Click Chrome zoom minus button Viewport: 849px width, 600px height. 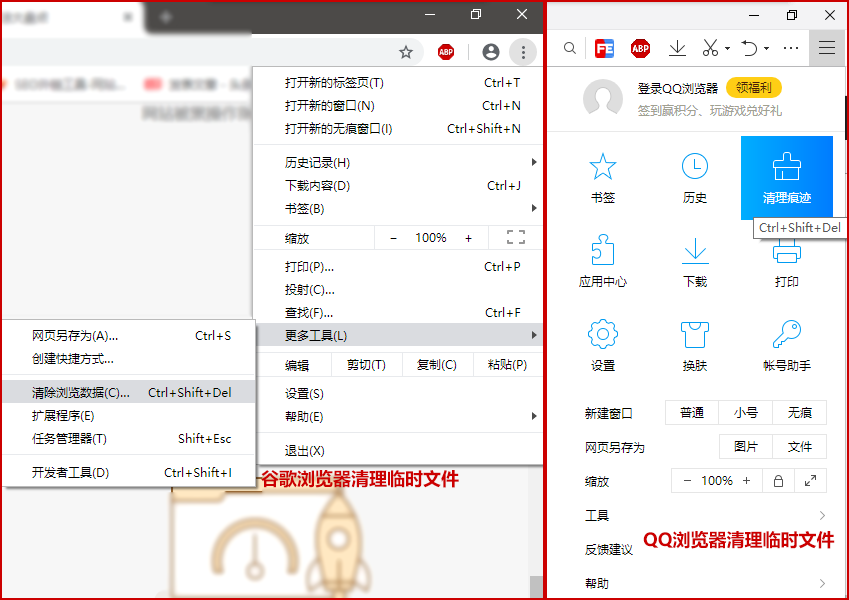click(394, 238)
